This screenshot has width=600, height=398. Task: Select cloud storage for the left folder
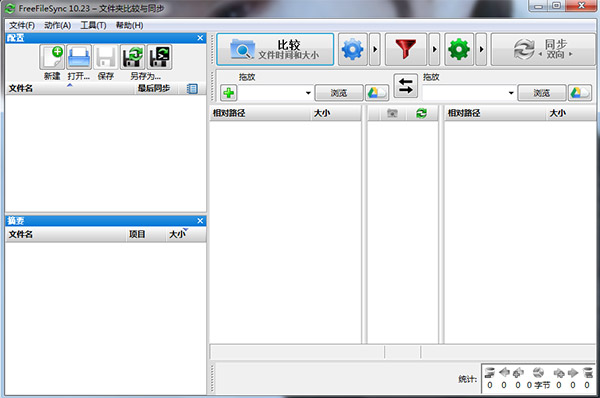[377, 93]
